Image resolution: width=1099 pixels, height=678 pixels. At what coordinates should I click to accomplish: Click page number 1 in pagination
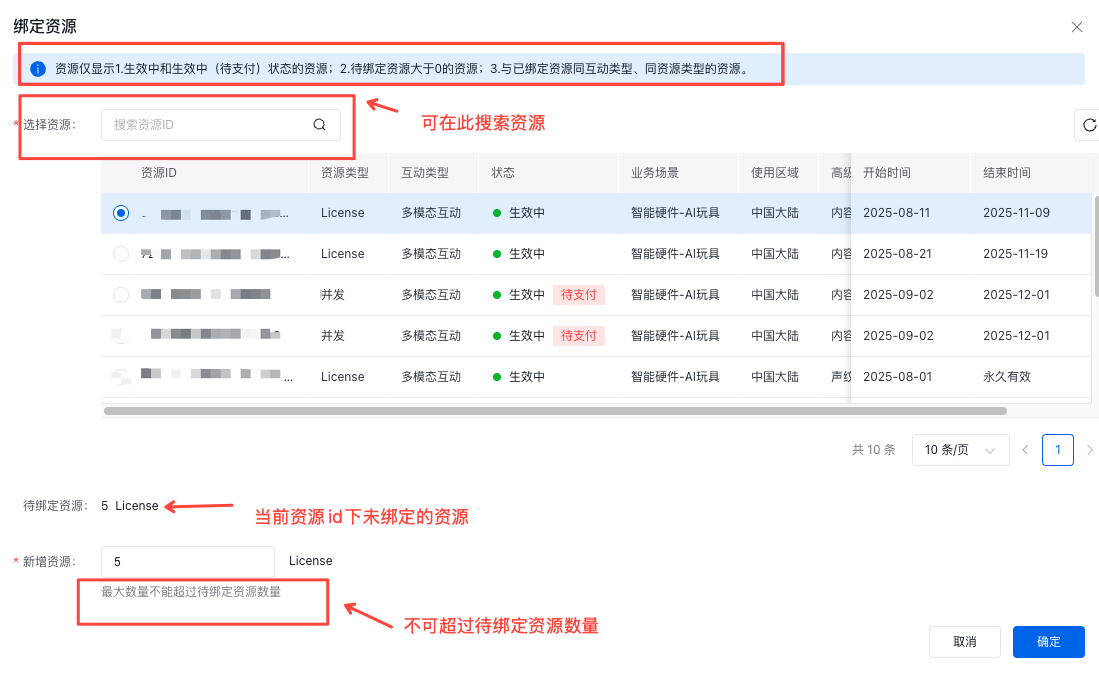pyautogui.click(x=1057, y=450)
